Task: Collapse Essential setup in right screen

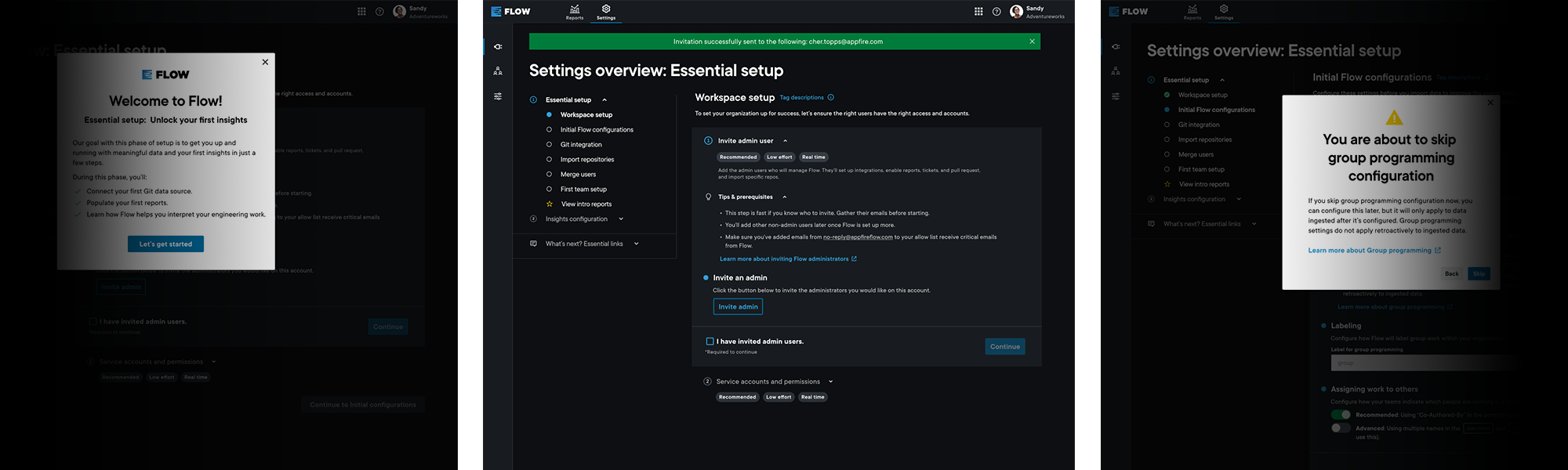Action: tap(1222, 80)
